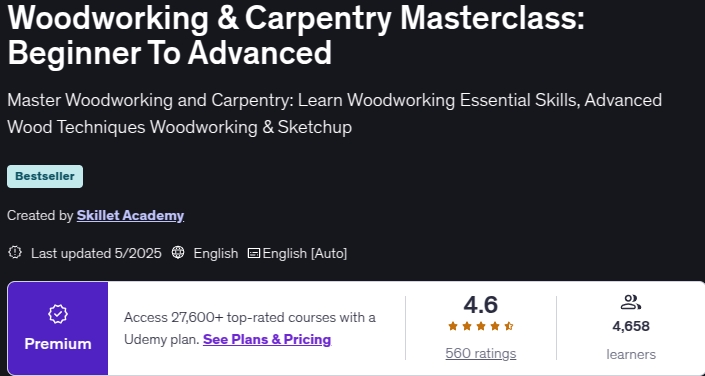705x376 pixels.
Task: Click the English language label
Action: click(216, 254)
